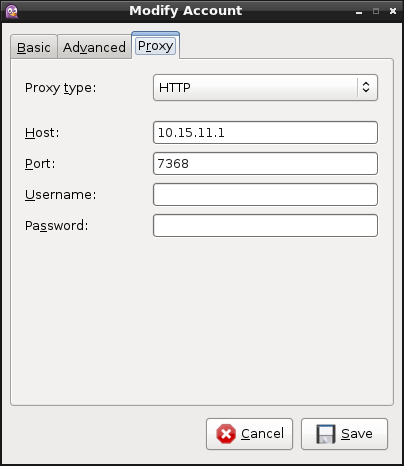
Task: Close the Modify Account window
Action: [x=393, y=11]
